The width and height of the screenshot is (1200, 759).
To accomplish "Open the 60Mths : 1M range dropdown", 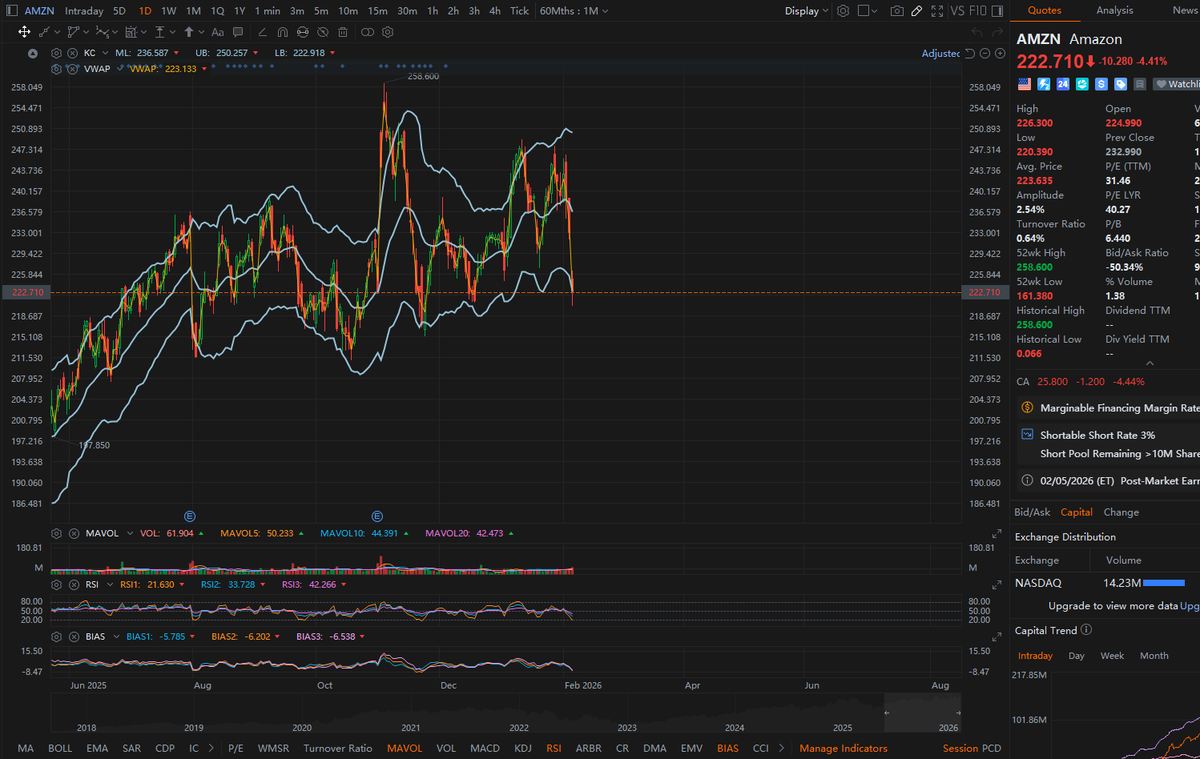I will (575, 11).
